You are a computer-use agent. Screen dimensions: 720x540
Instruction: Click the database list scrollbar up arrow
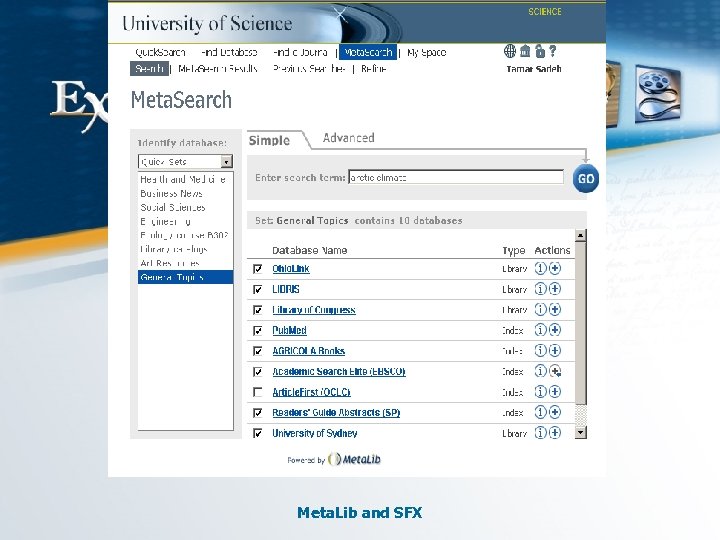580,235
